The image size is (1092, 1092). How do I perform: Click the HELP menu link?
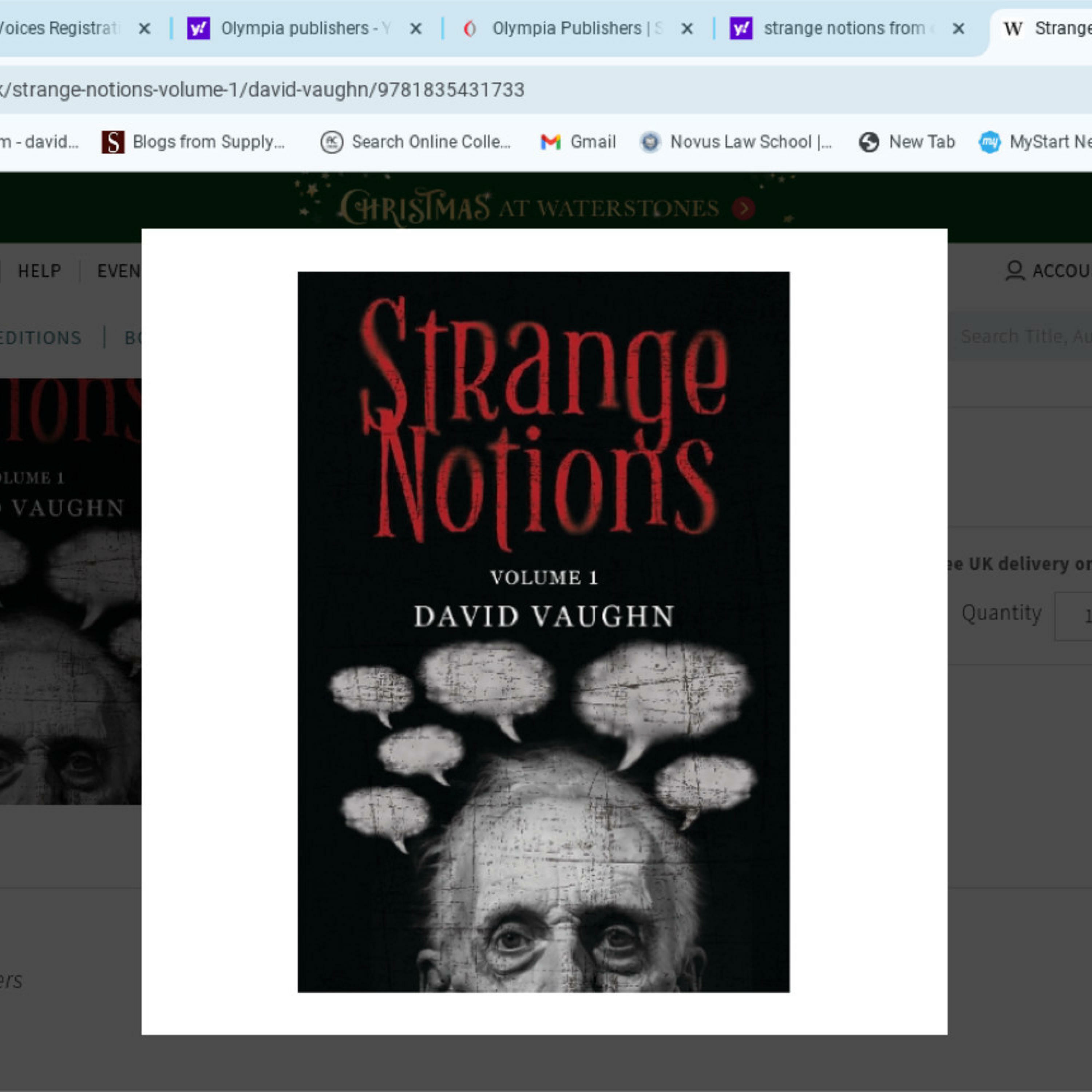tap(39, 271)
